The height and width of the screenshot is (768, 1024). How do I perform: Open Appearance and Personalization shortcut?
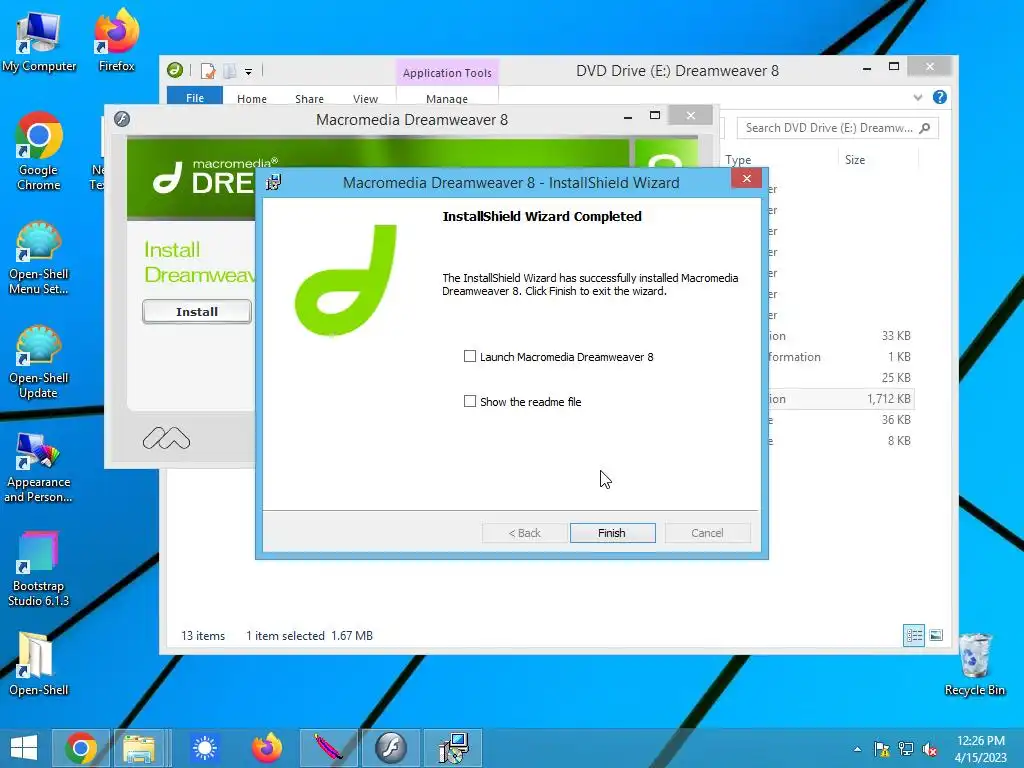pos(39,468)
